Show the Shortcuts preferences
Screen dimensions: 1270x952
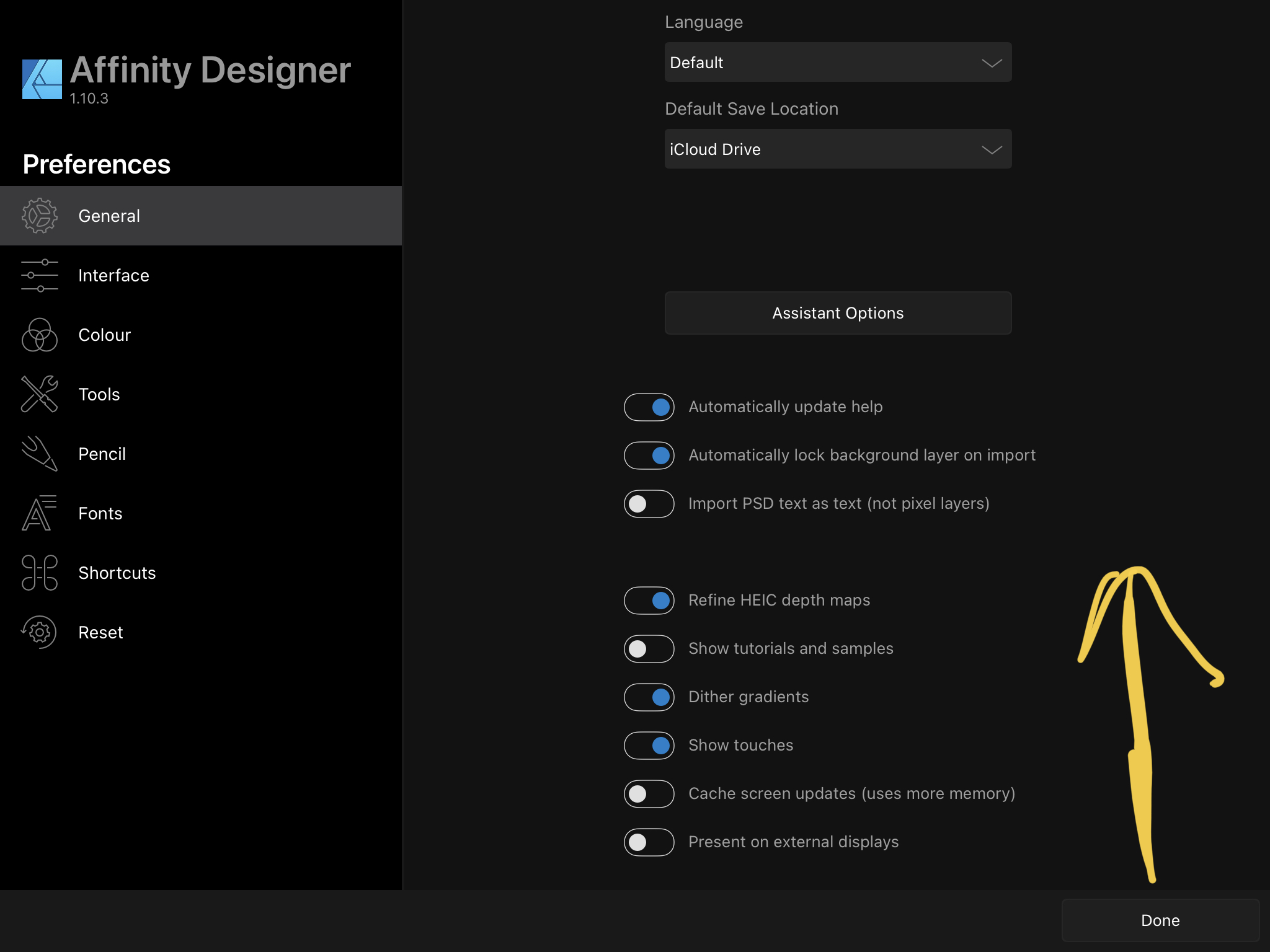pyautogui.click(x=201, y=573)
